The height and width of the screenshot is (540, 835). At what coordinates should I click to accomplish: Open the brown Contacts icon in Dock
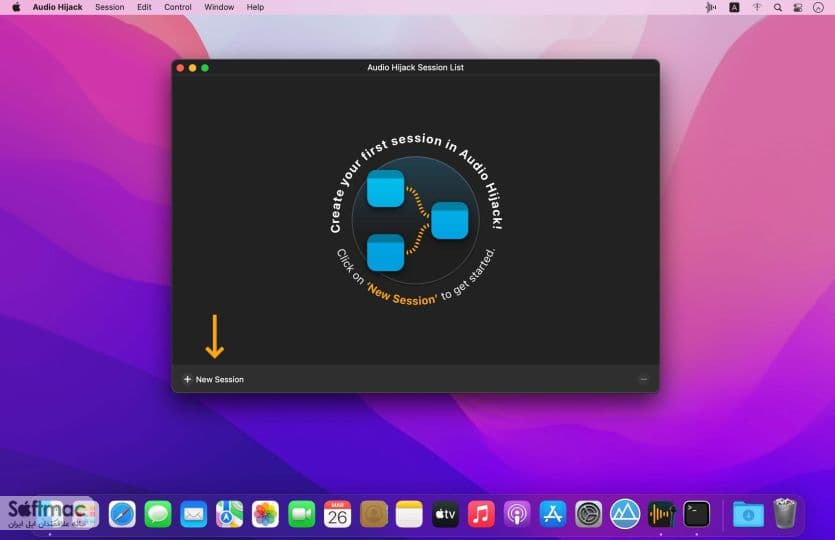pos(373,514)
